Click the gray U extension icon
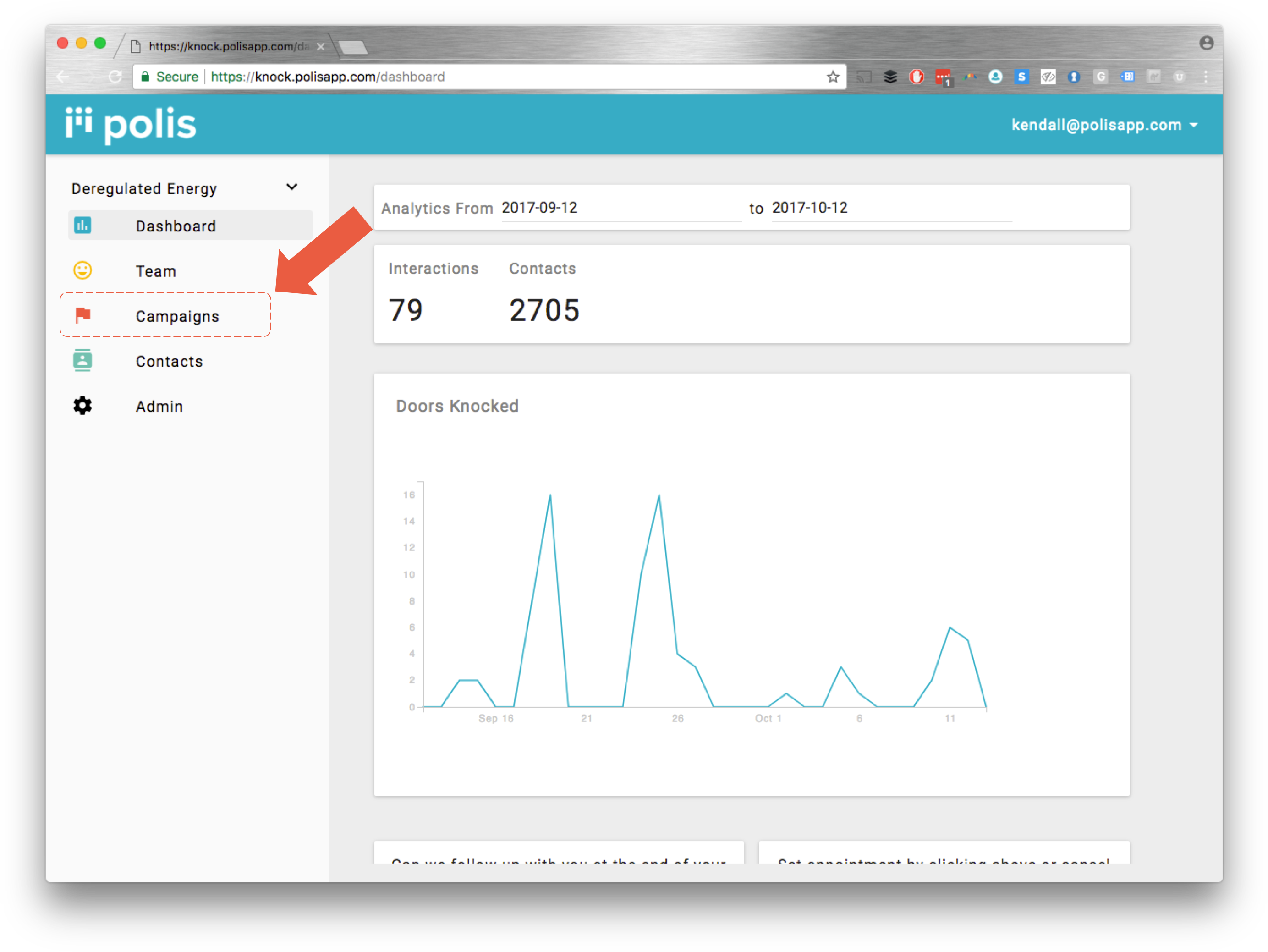1268x952 pixels. (1179, 77)
